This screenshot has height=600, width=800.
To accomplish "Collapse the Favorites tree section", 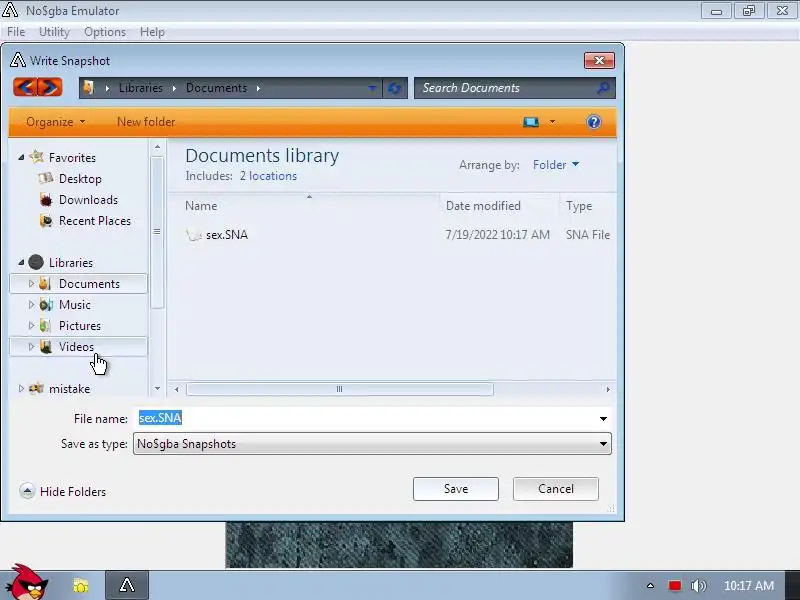I will point(21,157).
